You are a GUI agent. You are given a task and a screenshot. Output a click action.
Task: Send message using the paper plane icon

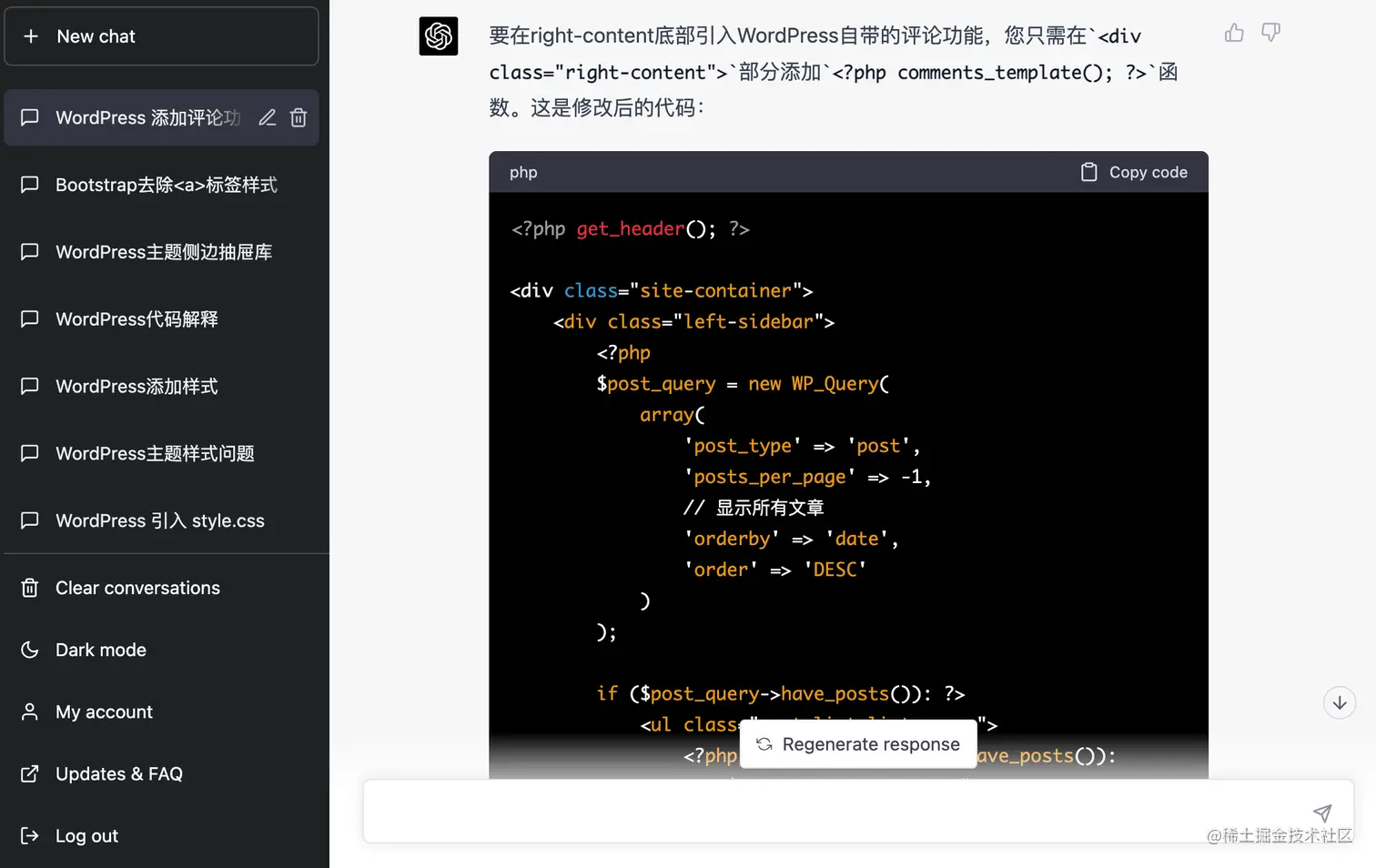click(x=1323, y=812)
